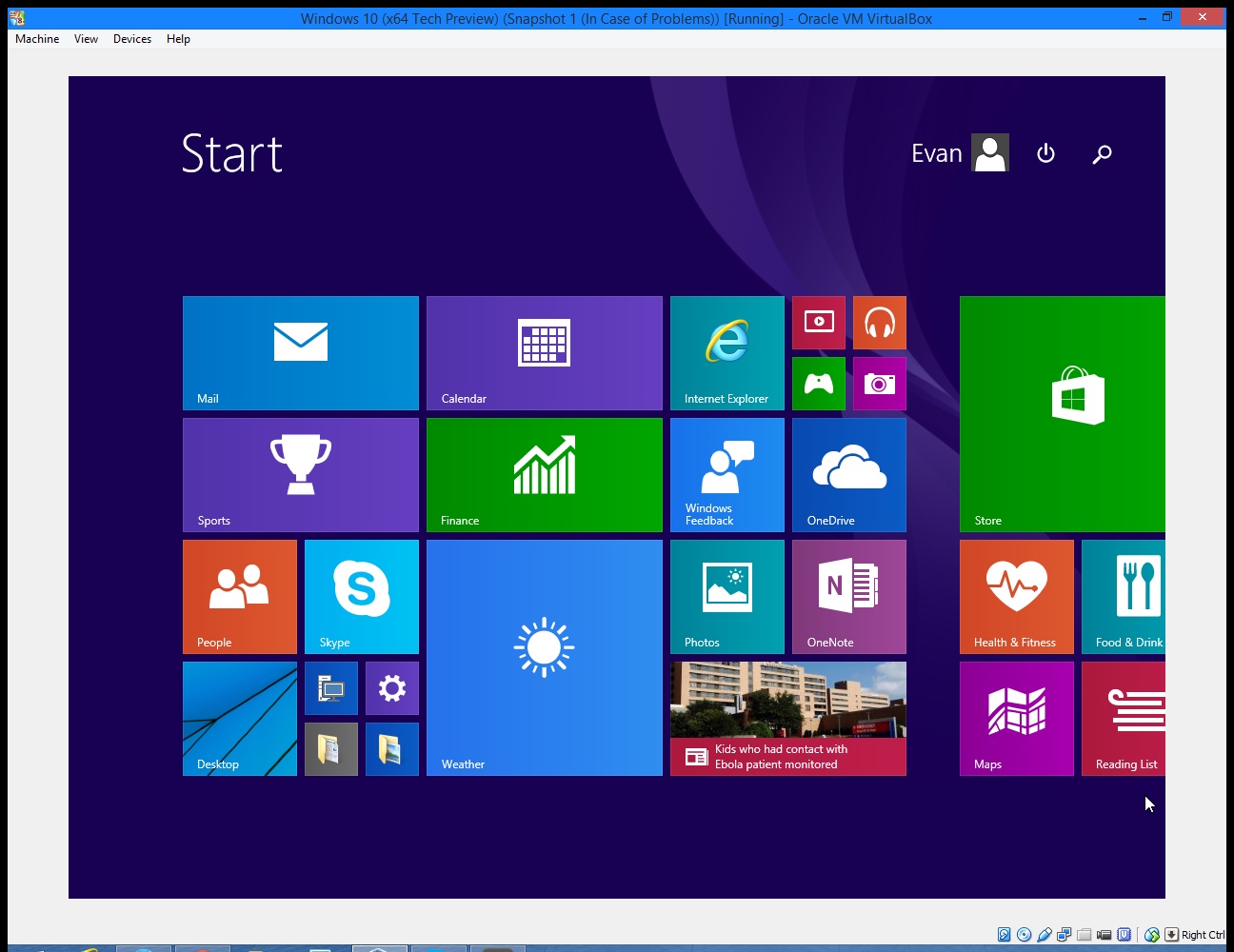Launch the Skype tile
The image size is (1234, 952).
click(362, 597)
